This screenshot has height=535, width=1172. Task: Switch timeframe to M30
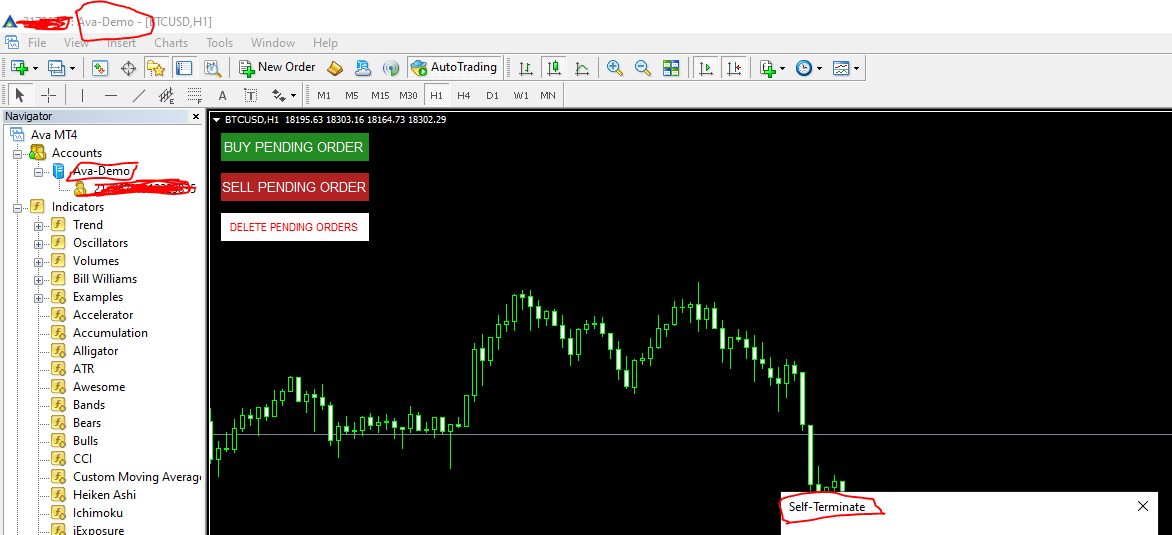point(408,96)
